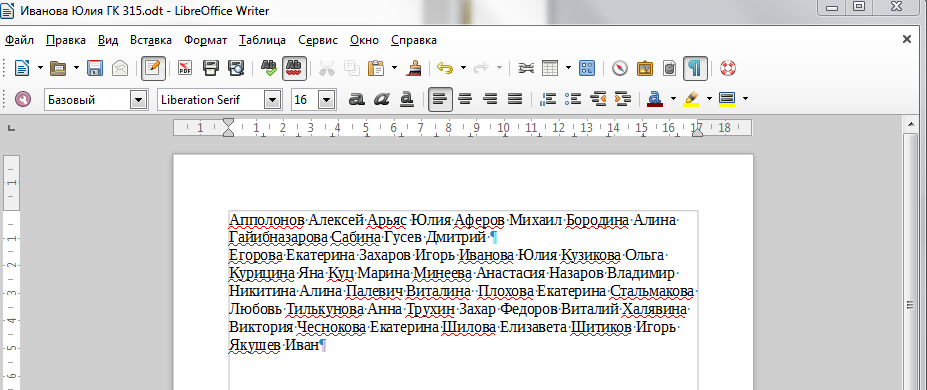Apply yellow paragraph background color
The image size is (927, 390).
(x=727, y=99)
